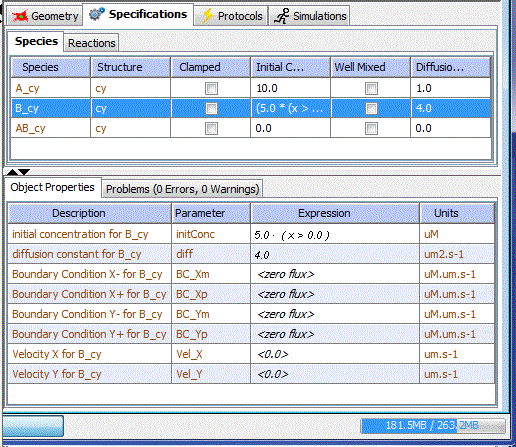Screen dimensions: 516x447
Task: Edit the Vel_X expression cell
Action: point(335,354)
